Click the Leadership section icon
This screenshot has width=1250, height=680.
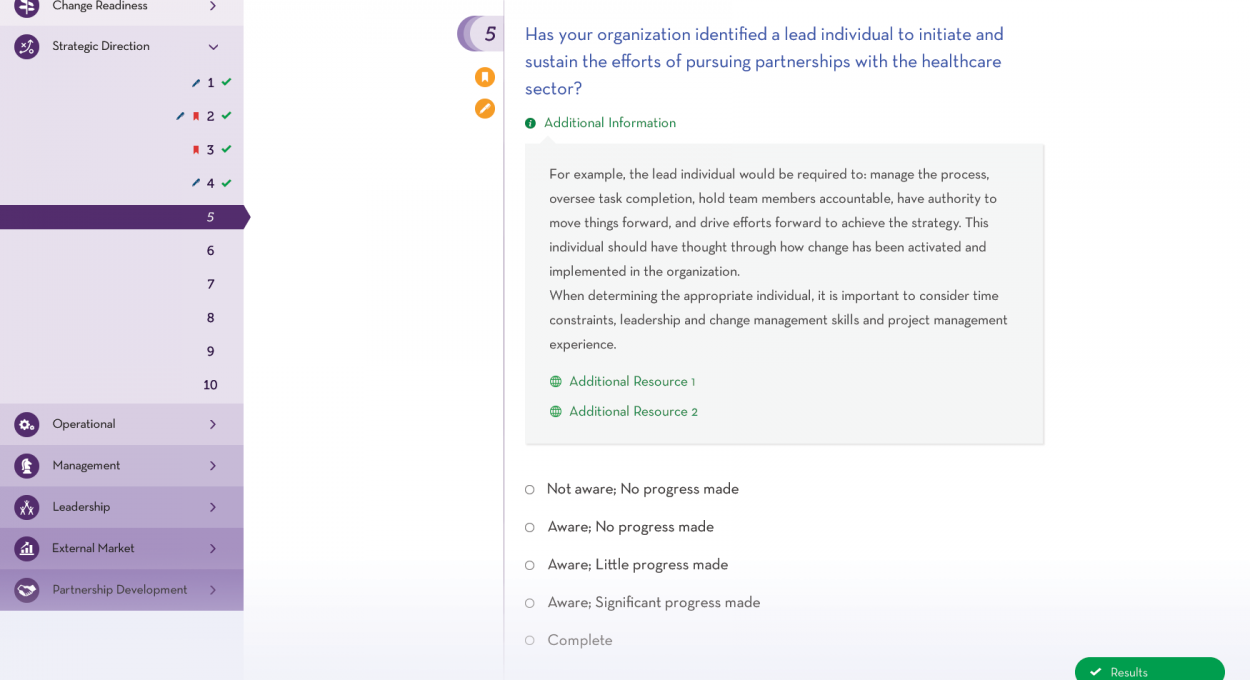pyautogui.click(x=27, y=507)
